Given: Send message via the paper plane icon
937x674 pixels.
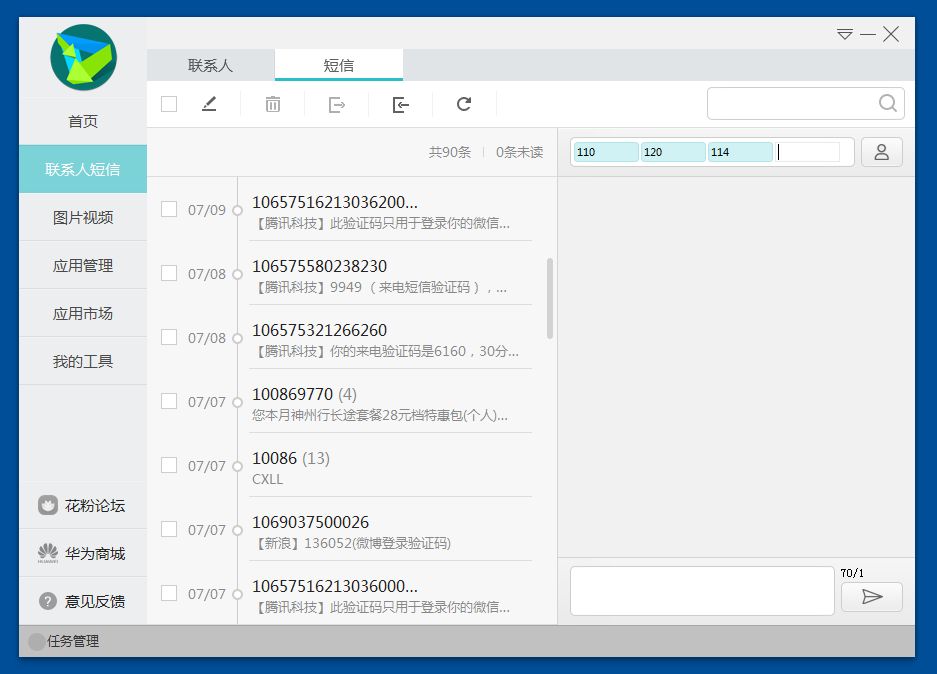Looking at the screenshot, I should pyautogui.click(x=871, y=597).
